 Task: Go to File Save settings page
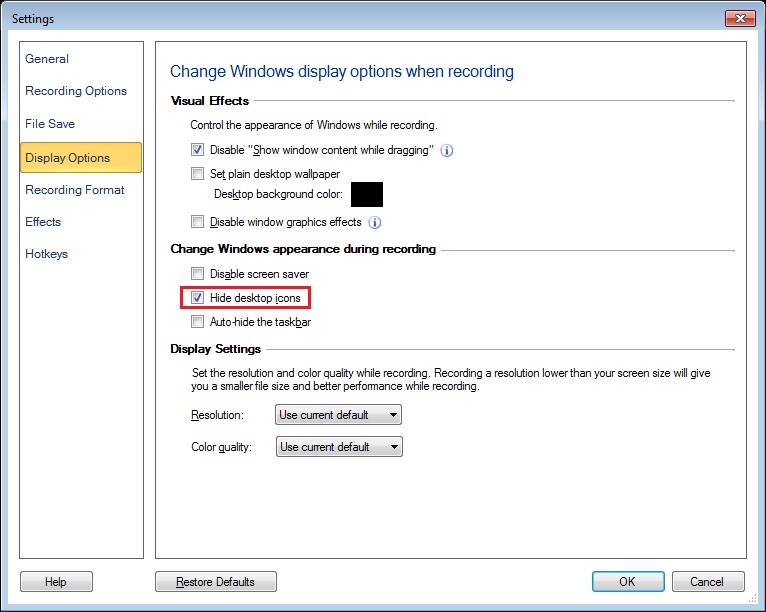pyautogui.click(x=50, y=124)
